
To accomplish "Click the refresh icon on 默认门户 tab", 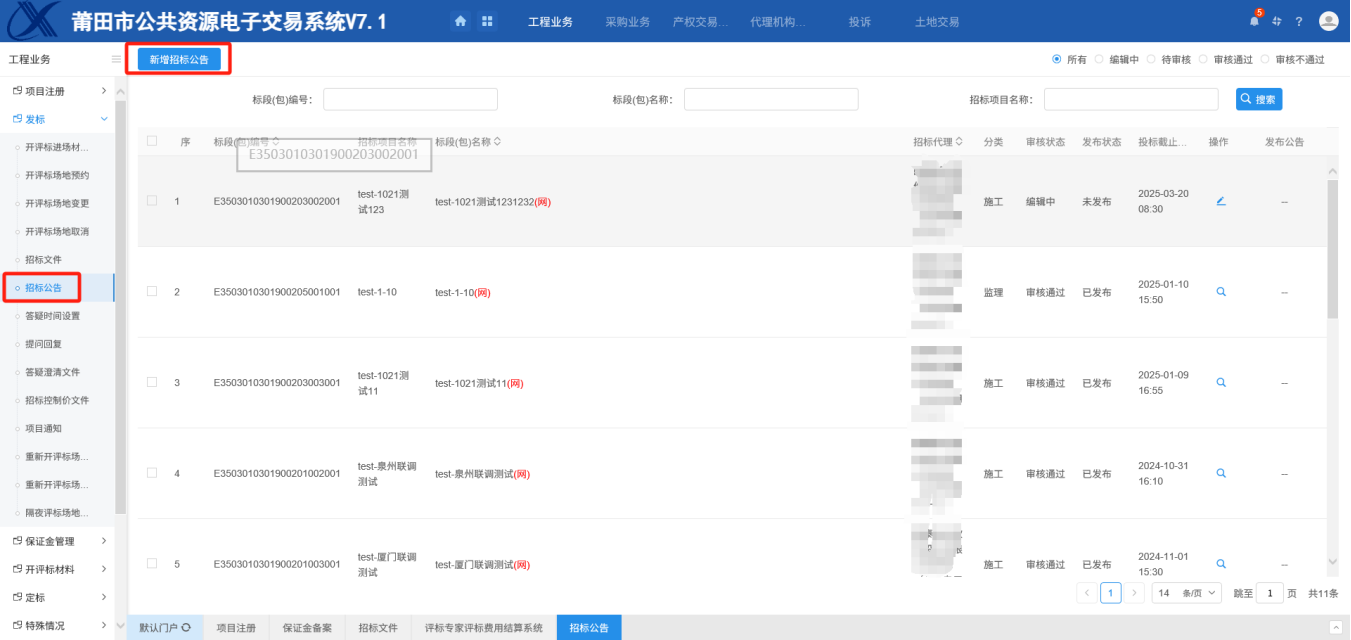I will click(186, 628).
